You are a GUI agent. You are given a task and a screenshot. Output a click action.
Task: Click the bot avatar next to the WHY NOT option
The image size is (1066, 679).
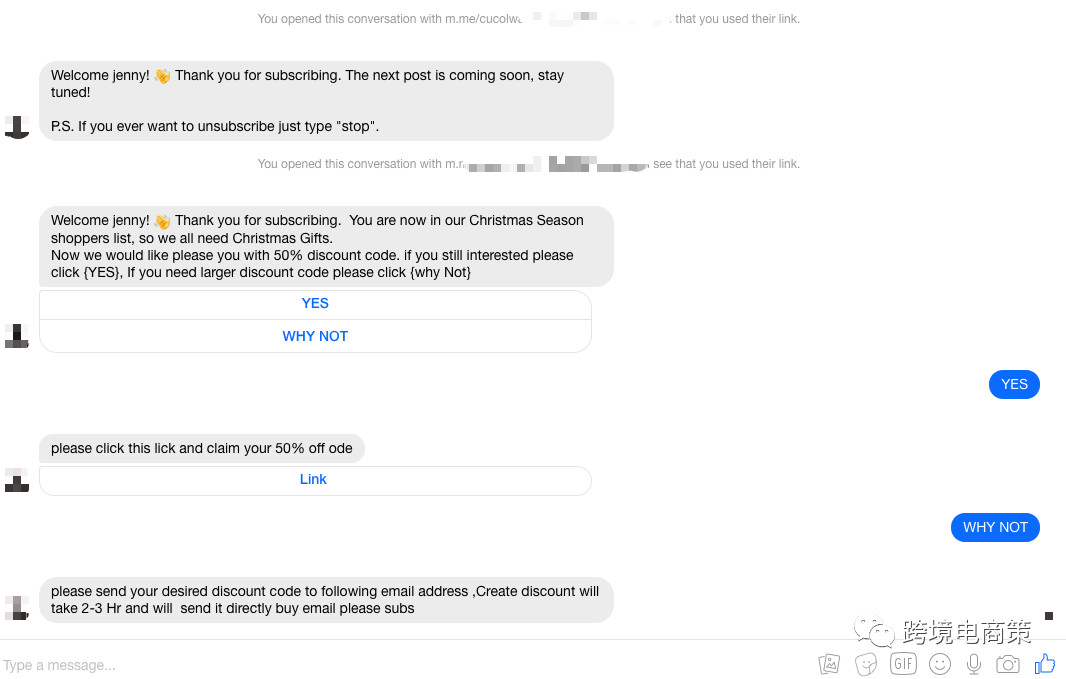click(17, 336)
